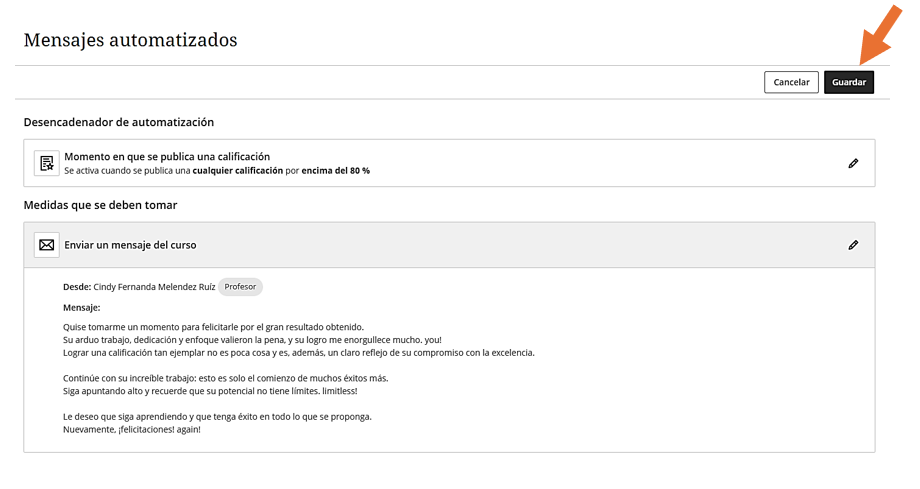Edit the grade publication trigger with pencil icon
Image resolution: width=920 pixels, height=489 pixels.
pos(853,163)
